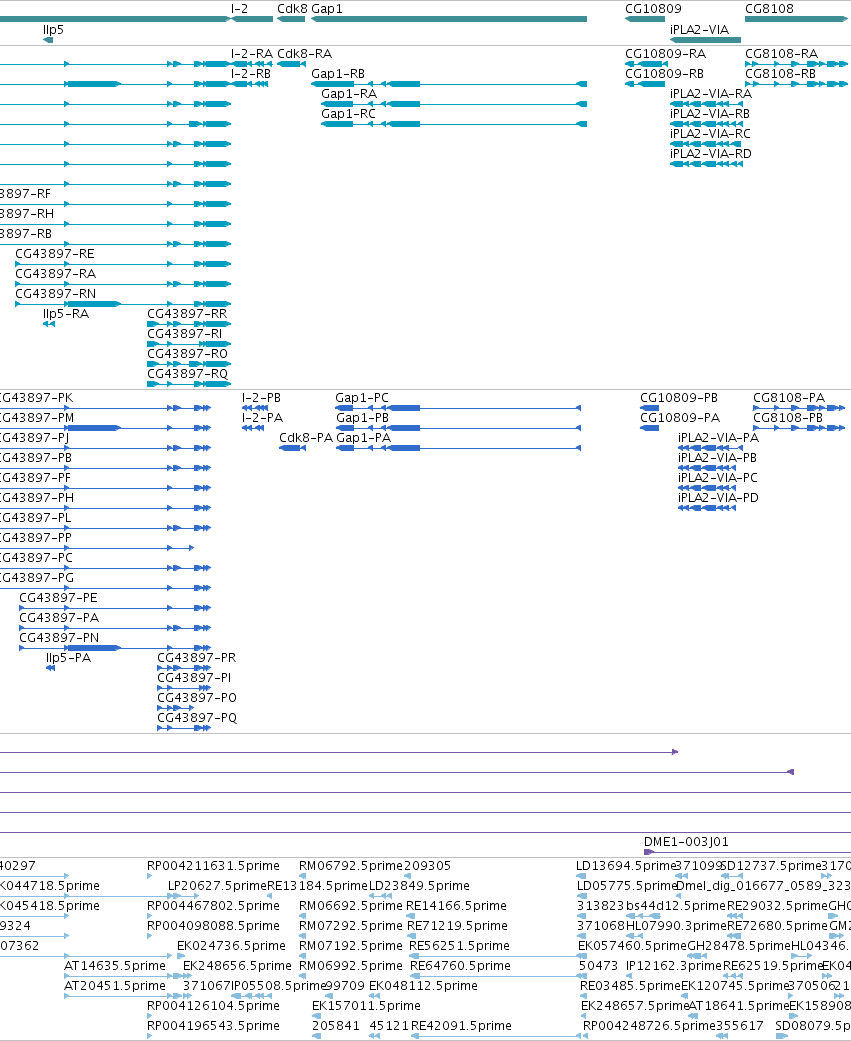Select the CG8108 gene label
Viewport: 851px width, 1041px height.
(x=769, y=9)
